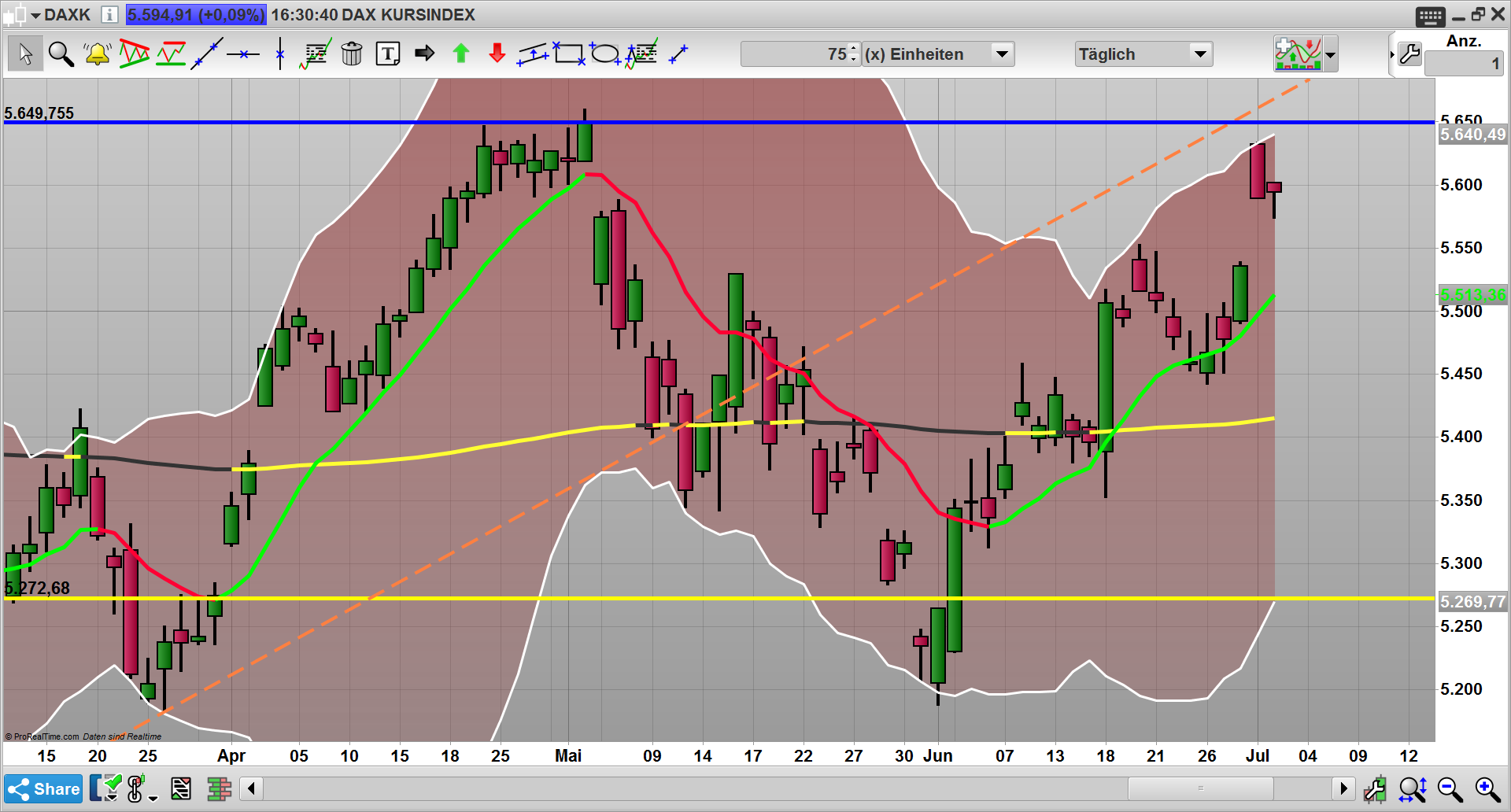Click the DAXK ticker symbol label

point(68,15)
